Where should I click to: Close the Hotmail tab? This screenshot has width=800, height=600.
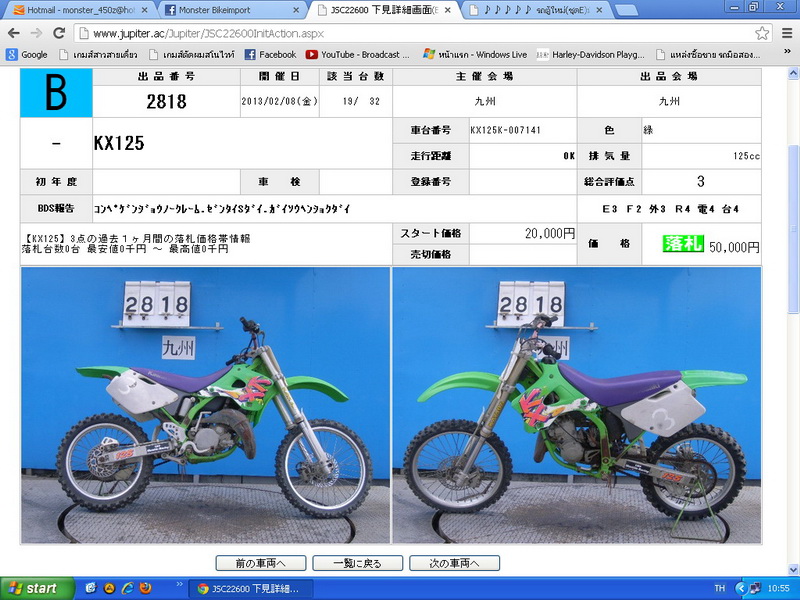(x=144, y=10)
